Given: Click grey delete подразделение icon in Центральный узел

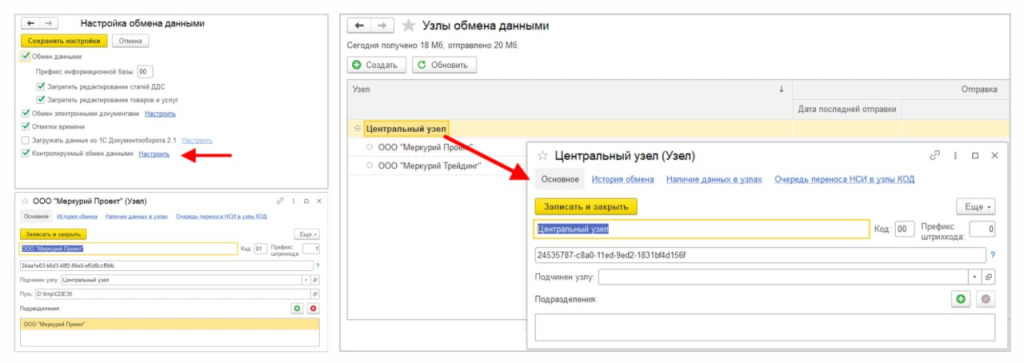Looking at the screenshot, I should [985, 299].
